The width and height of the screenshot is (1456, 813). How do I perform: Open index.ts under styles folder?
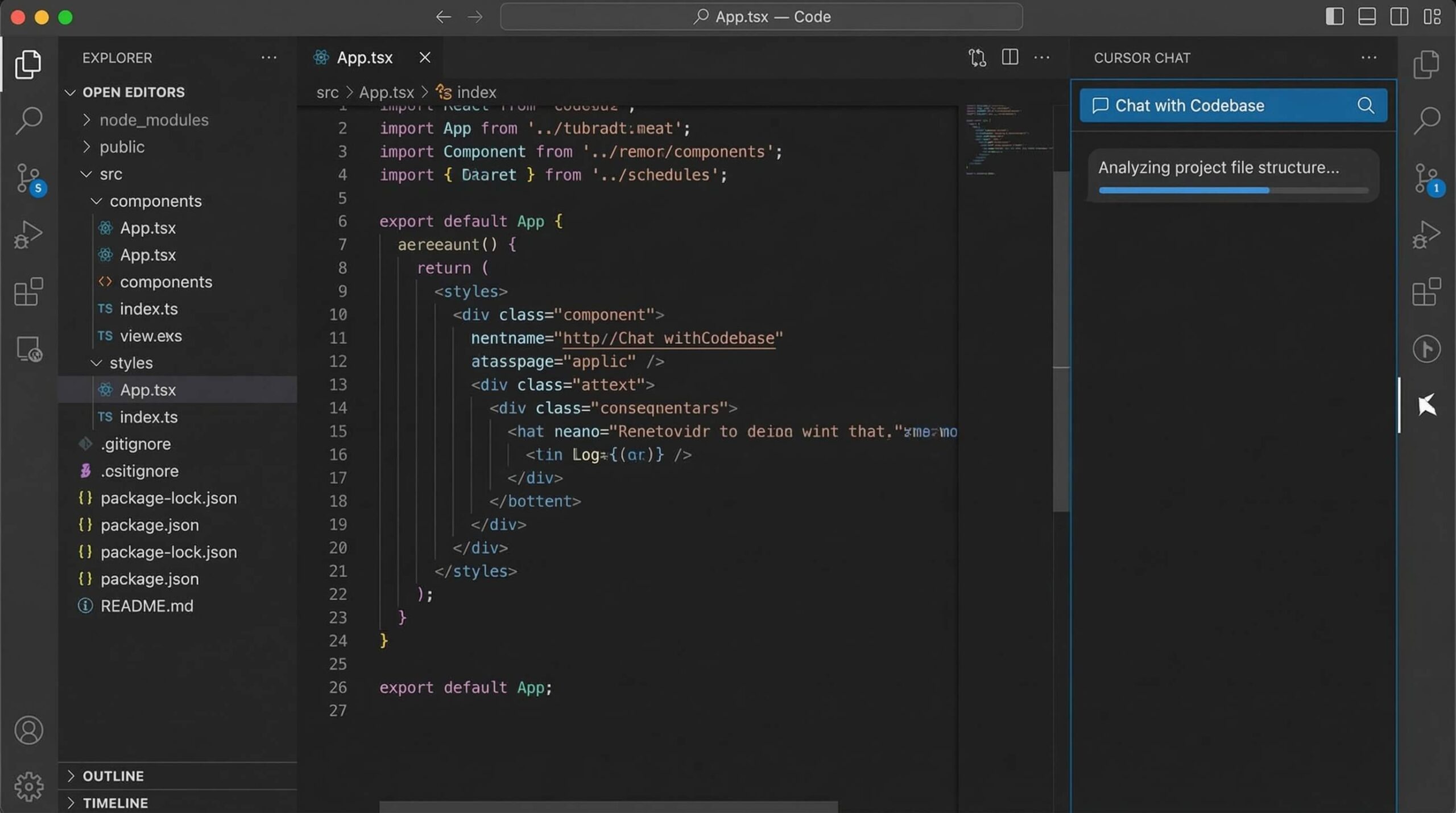click(177, 416)
